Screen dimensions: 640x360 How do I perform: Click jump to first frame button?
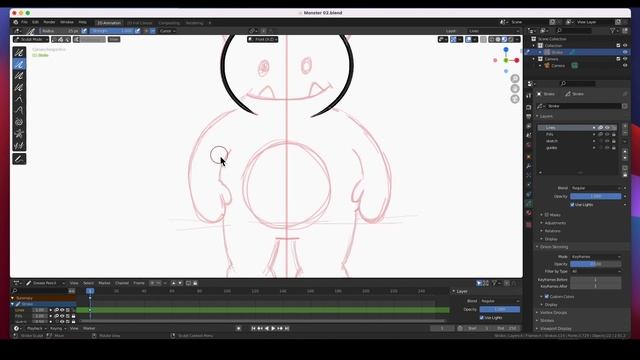253,328
